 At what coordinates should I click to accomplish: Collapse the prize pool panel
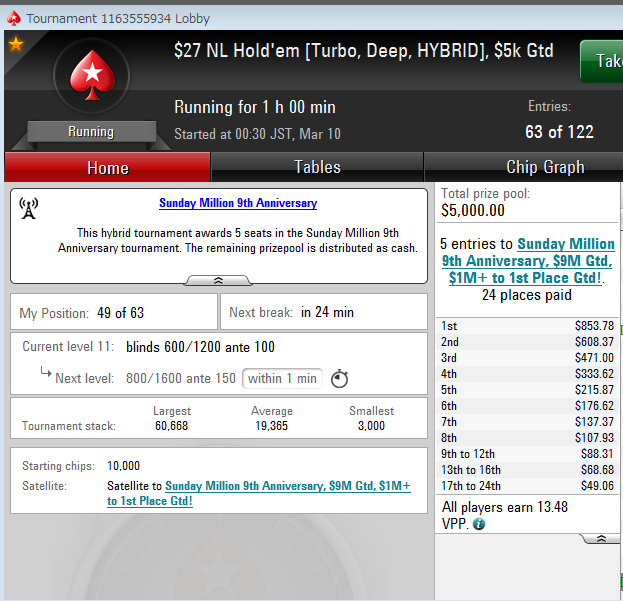601,539
